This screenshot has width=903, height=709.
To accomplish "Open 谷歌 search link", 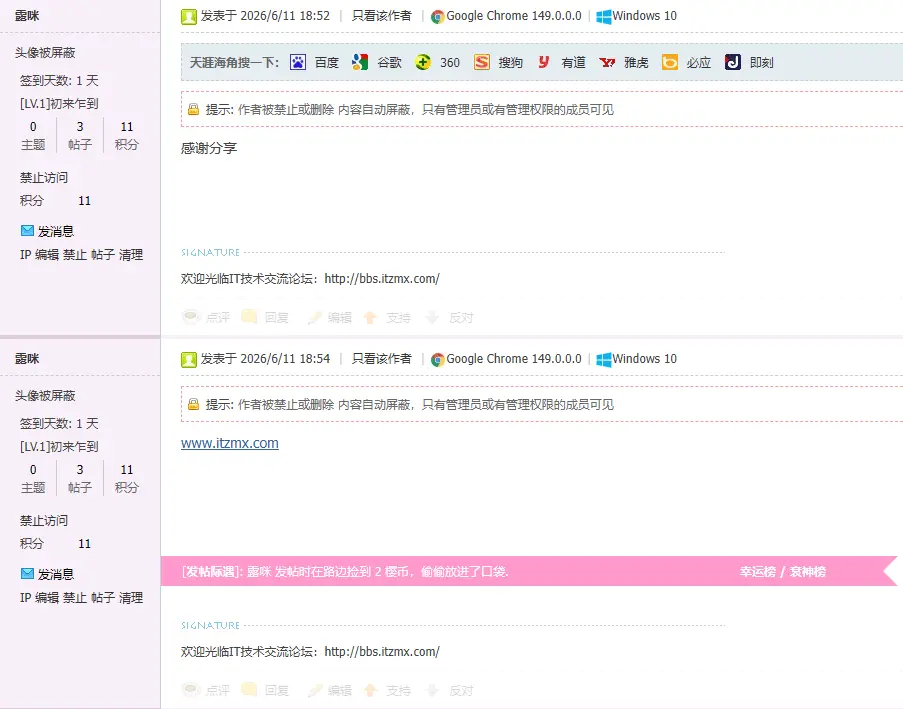I will pyautogui.click(x=389, y=62).
